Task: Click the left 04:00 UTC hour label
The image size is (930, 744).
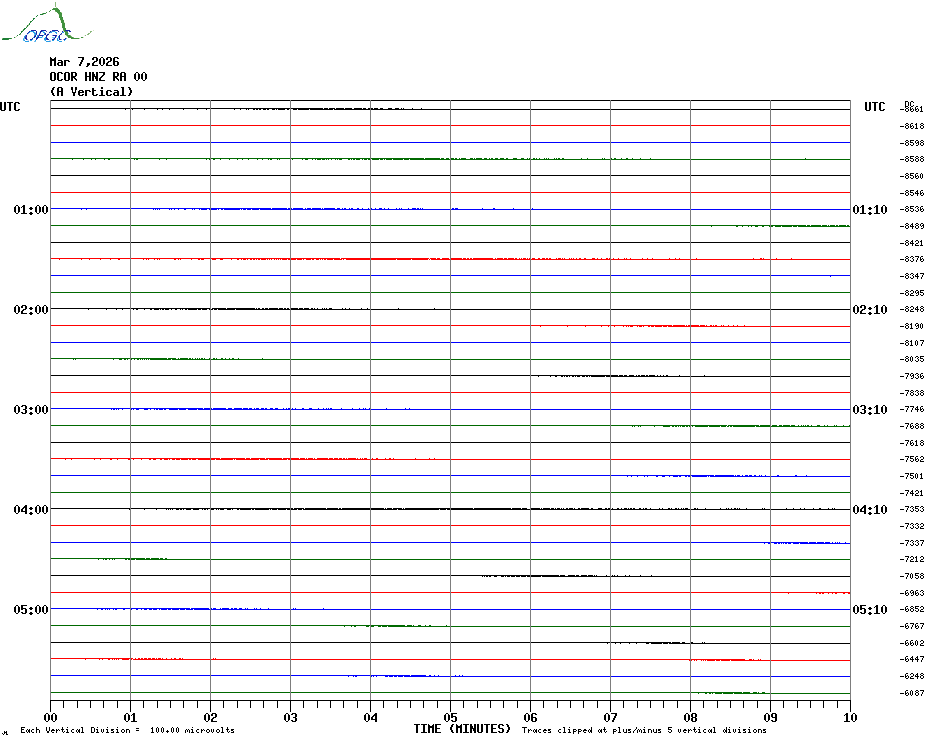Action: pos(31,510)
